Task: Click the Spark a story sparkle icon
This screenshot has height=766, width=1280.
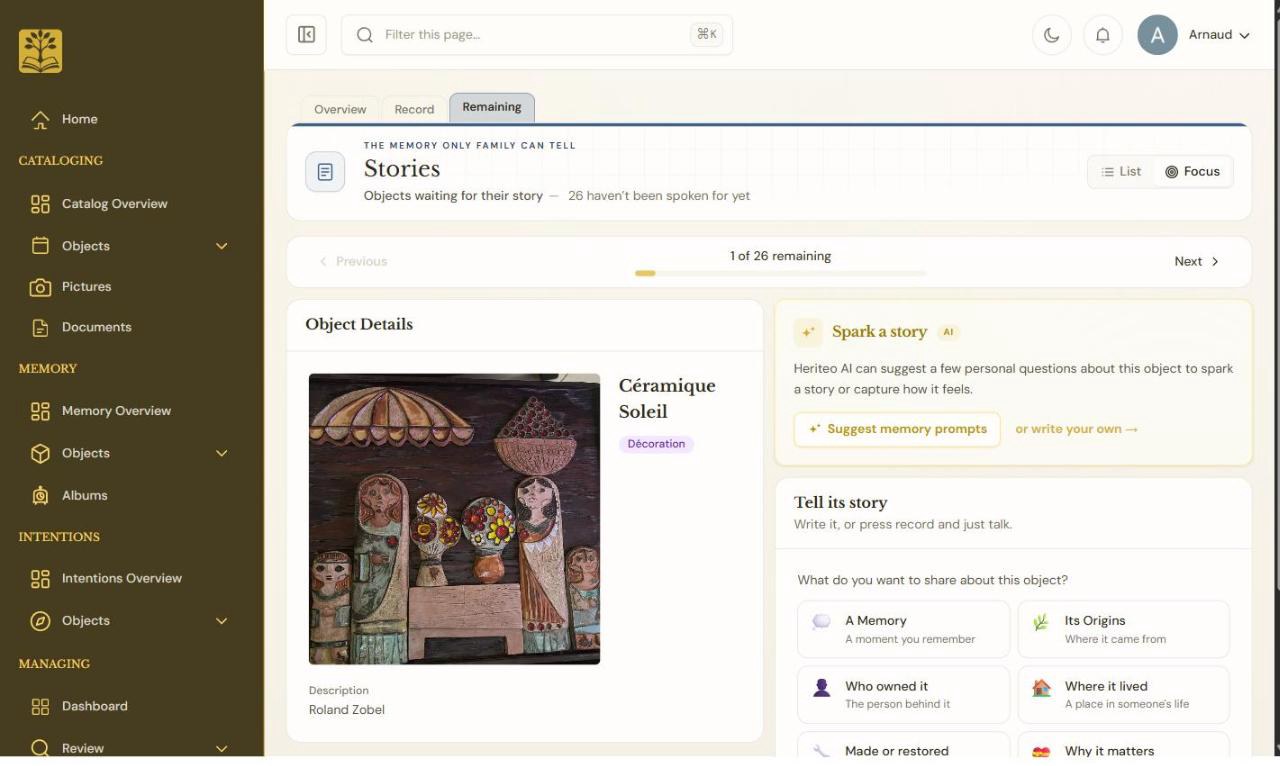Action: pyautogui.click(x=808, y=333)
